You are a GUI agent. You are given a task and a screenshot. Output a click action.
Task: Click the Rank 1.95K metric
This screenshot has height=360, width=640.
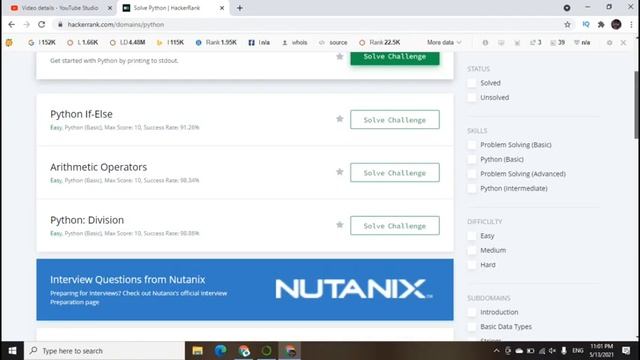pyautogui.click(x=216, y=42)
